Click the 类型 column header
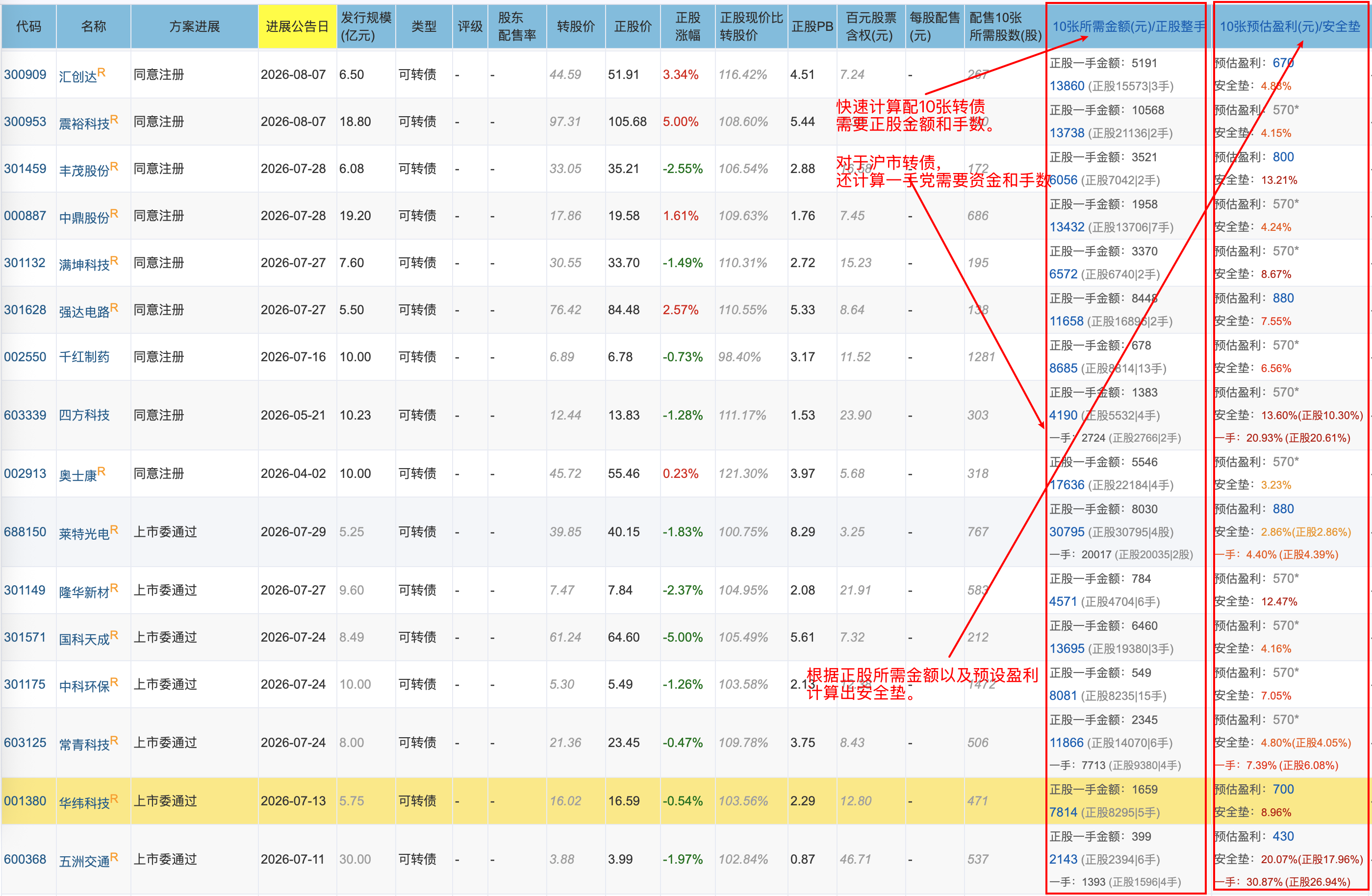Image resolution: width=1372 pixels, height=896 pixels. [x=424, y=26]
